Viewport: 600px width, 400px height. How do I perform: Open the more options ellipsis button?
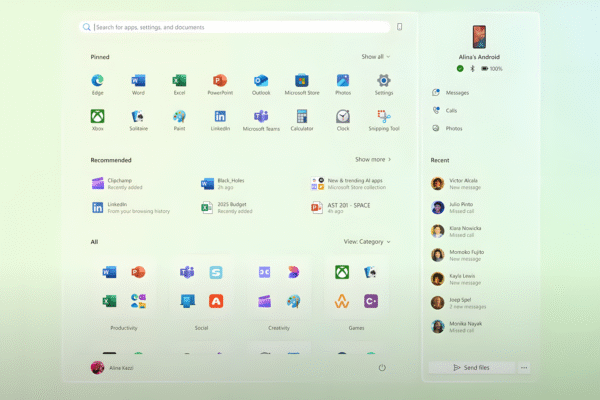(x=524, y=367)
